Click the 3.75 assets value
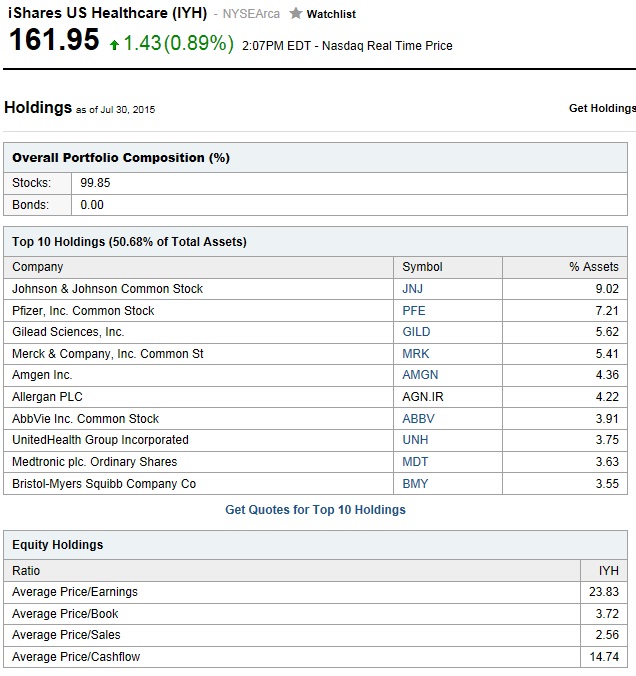This screenshot has width=636, height=676. pyautogui.click(x=607, y=440)
